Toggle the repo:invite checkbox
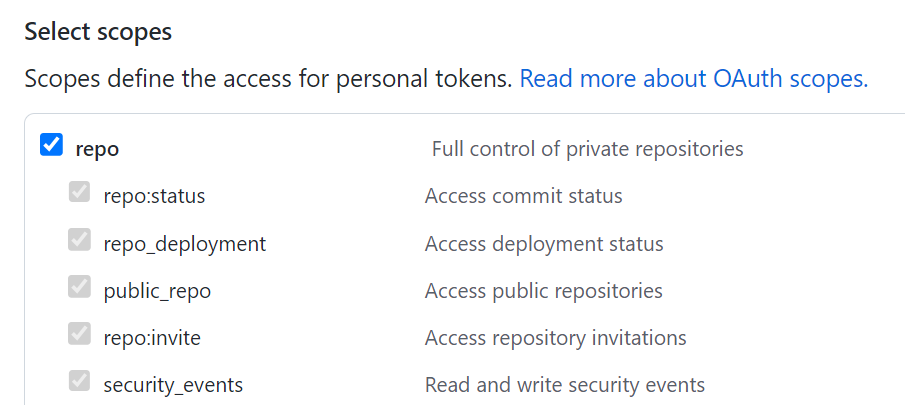 (79, 334)
